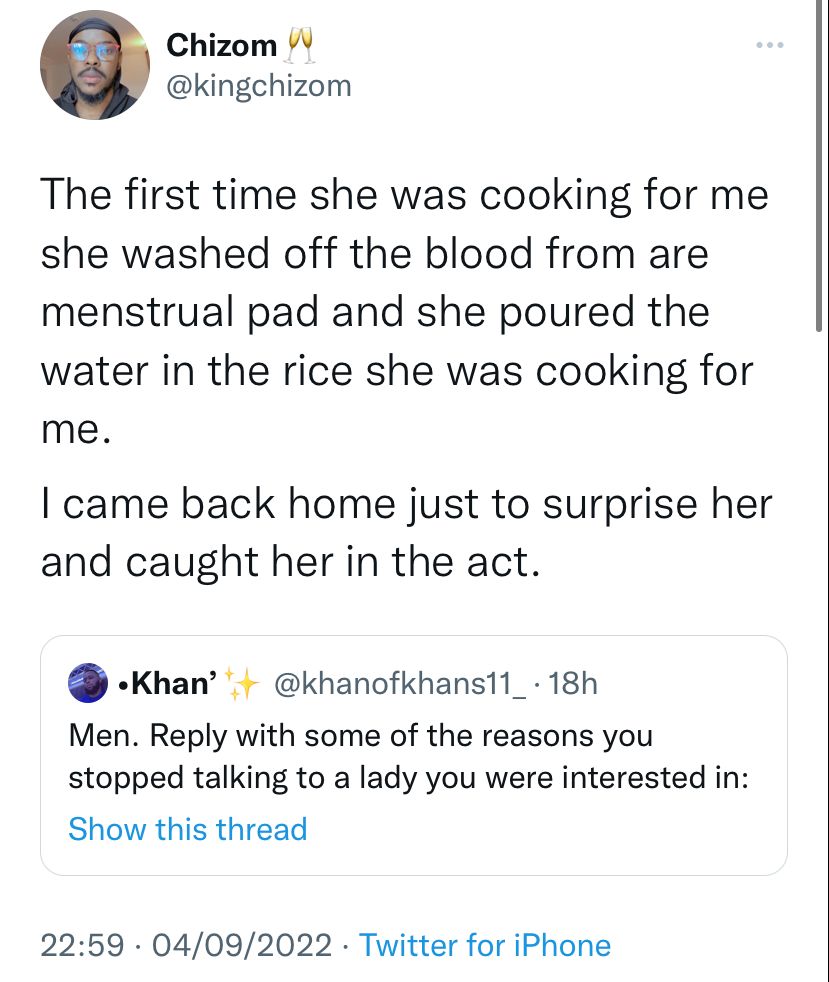Image resolution: width=829 pixels, height=982 pixels.
Task: Expand with the Show this thread link
Action: click(187, 829)
